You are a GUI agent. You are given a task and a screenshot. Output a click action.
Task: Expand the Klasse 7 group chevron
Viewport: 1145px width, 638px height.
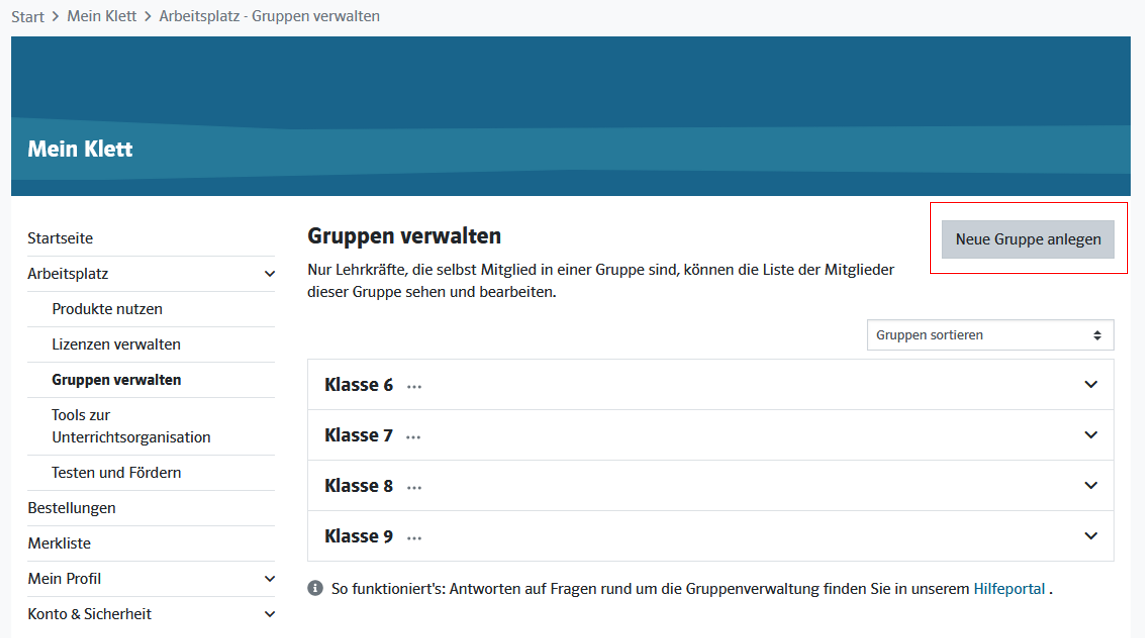pyautogui.click(x=1091, y=435)
